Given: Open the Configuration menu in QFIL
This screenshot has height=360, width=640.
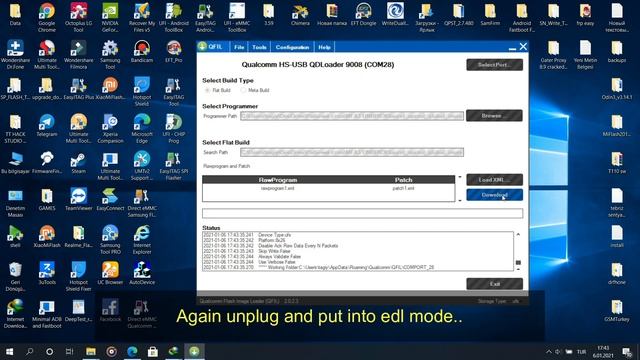Looking at the screenshot, I should tap(292, 47).
